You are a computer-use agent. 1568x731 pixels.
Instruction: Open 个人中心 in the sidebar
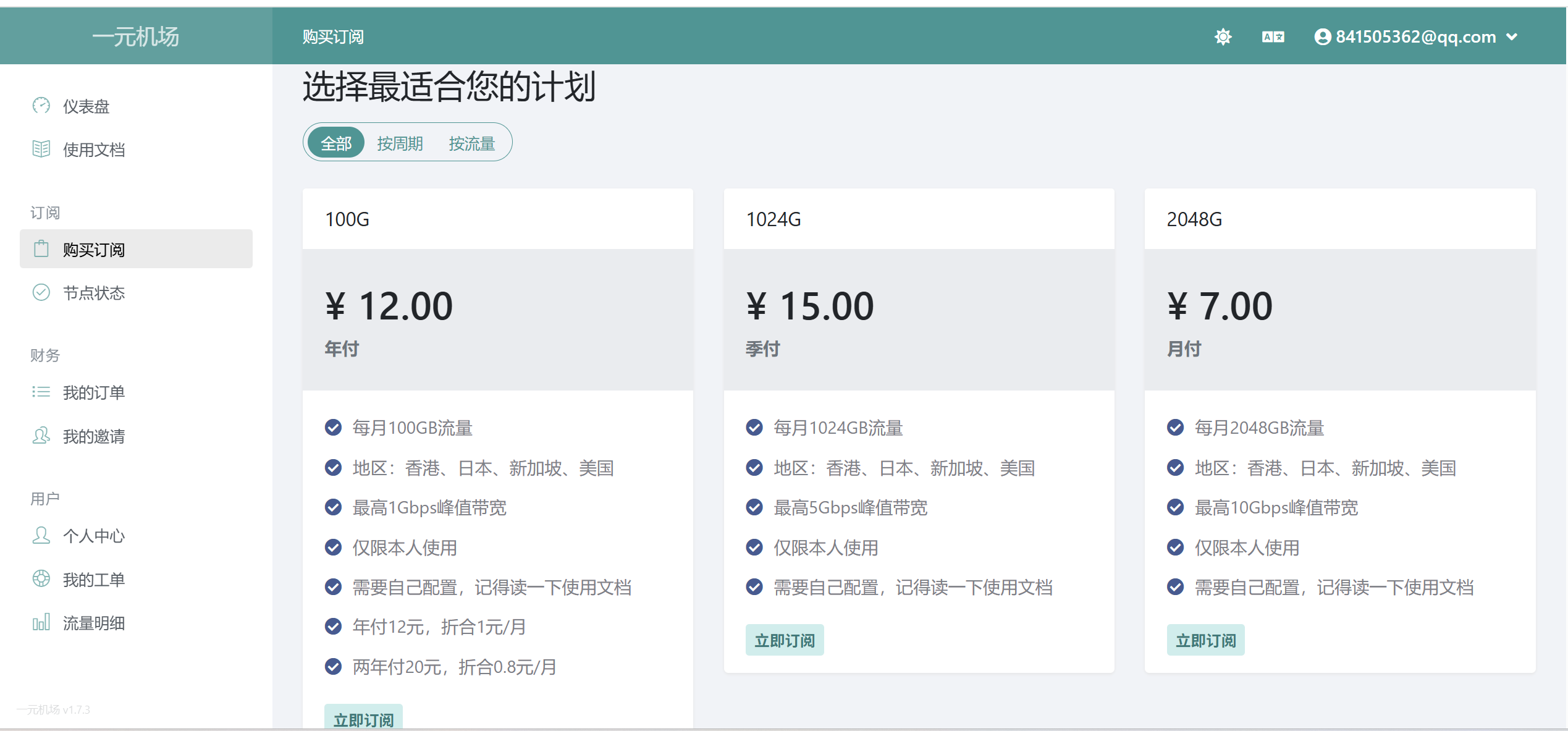click(x=94, y=536)
